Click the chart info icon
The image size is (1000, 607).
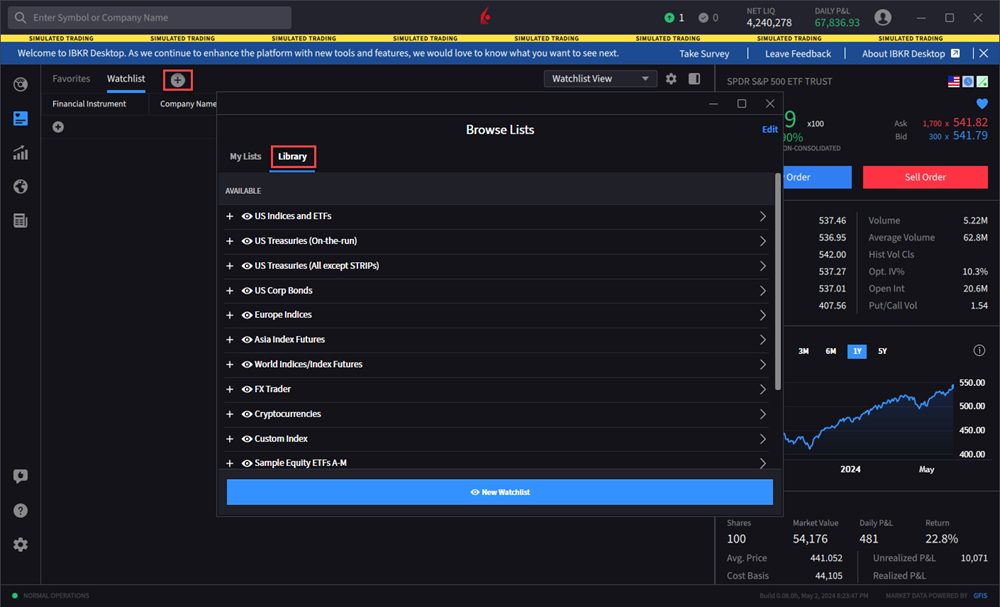[x=979, y=350]
